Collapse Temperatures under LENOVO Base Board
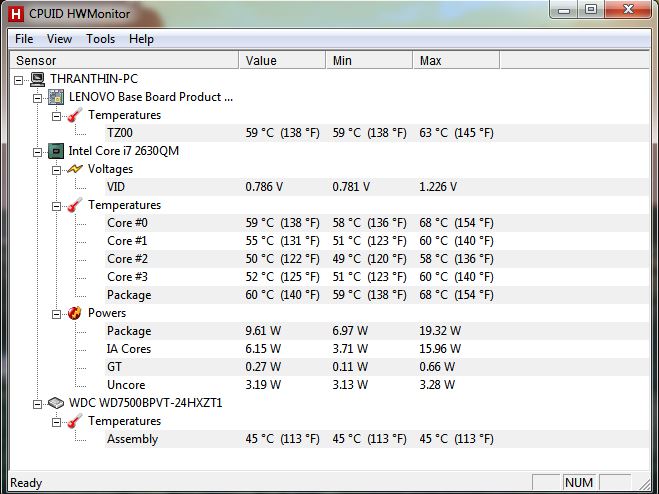The image size is (659, 494). [x=56, y=116]
